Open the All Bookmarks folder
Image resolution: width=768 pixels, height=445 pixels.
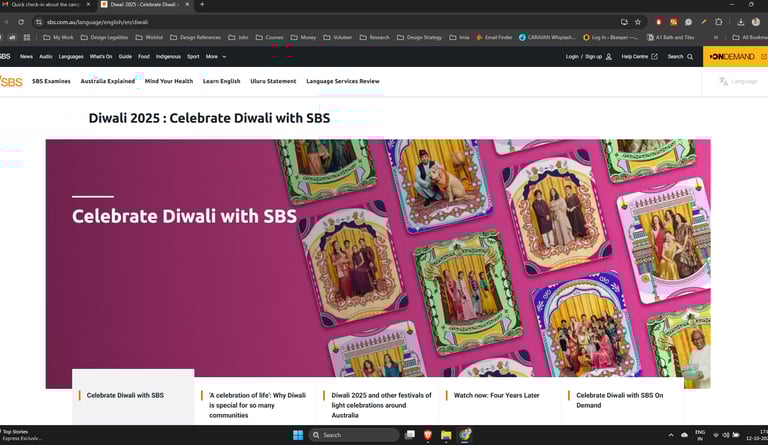coord(750,37)
